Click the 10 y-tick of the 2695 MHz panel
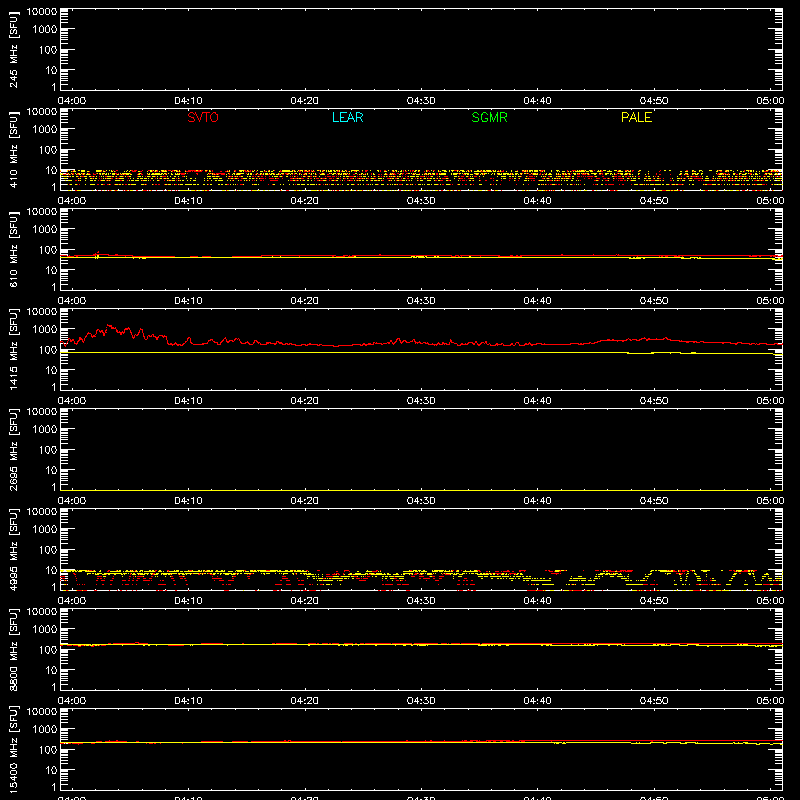 click(x=51, y=470)
